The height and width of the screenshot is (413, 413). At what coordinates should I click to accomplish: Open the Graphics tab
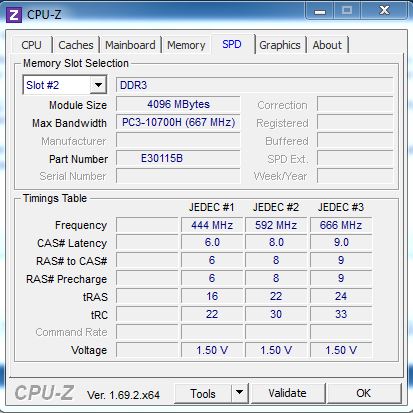(280, 45)
